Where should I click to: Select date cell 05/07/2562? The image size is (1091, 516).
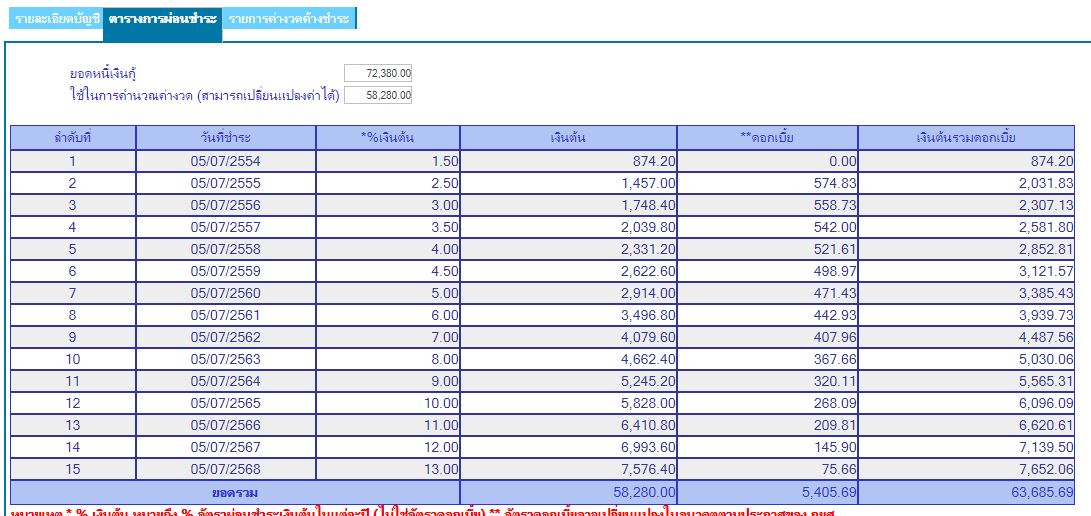tap(225, 337)
